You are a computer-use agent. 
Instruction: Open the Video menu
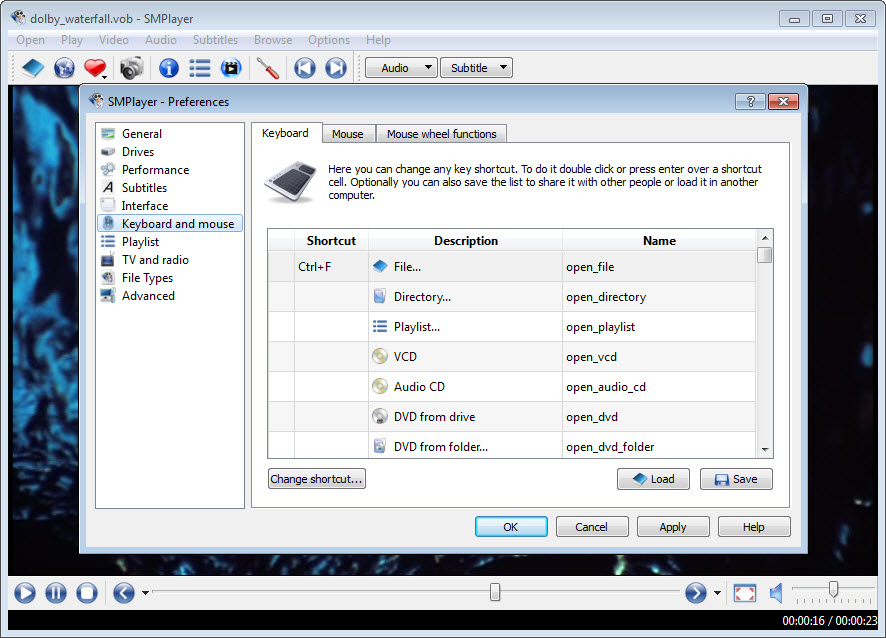114,40
